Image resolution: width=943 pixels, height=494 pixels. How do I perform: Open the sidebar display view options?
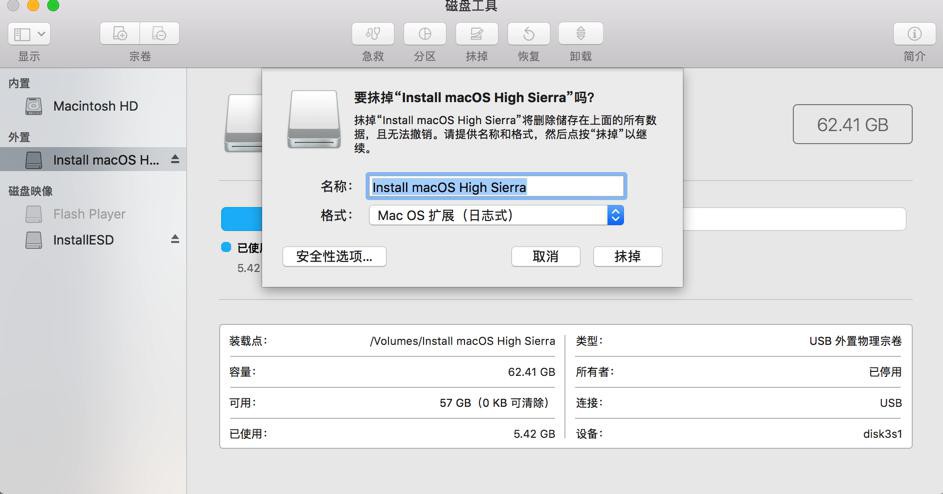29,34
